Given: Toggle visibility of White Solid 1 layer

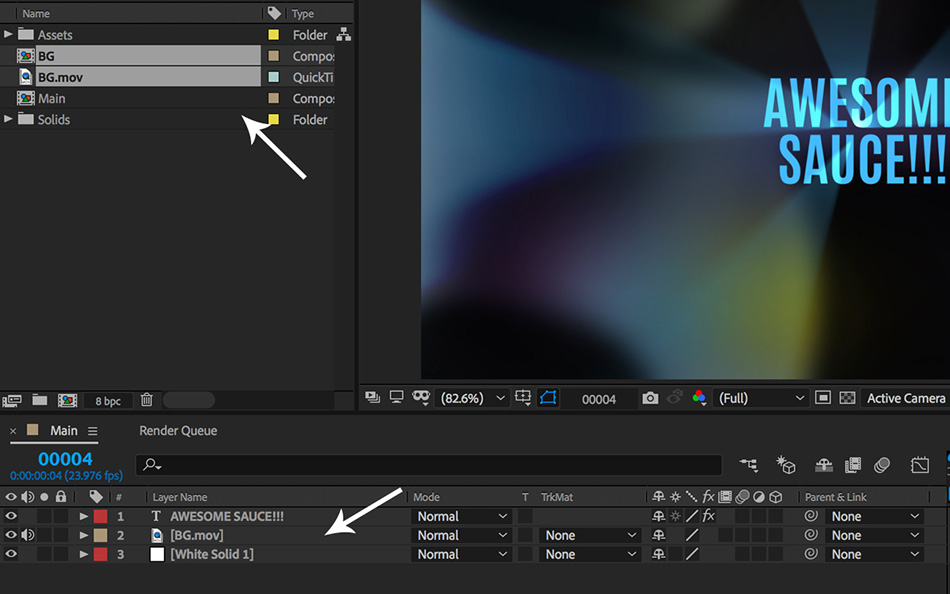Looking at the screenshot, I should point(12,554).
